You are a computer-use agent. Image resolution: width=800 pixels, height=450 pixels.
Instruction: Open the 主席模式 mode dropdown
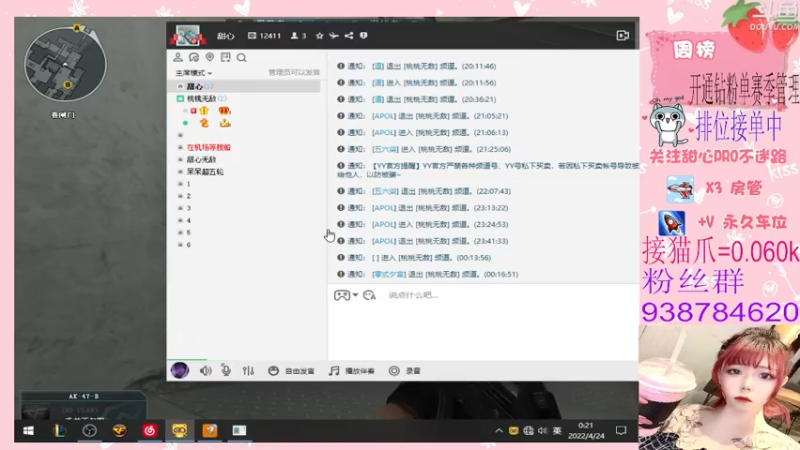(x=193, y=73)
